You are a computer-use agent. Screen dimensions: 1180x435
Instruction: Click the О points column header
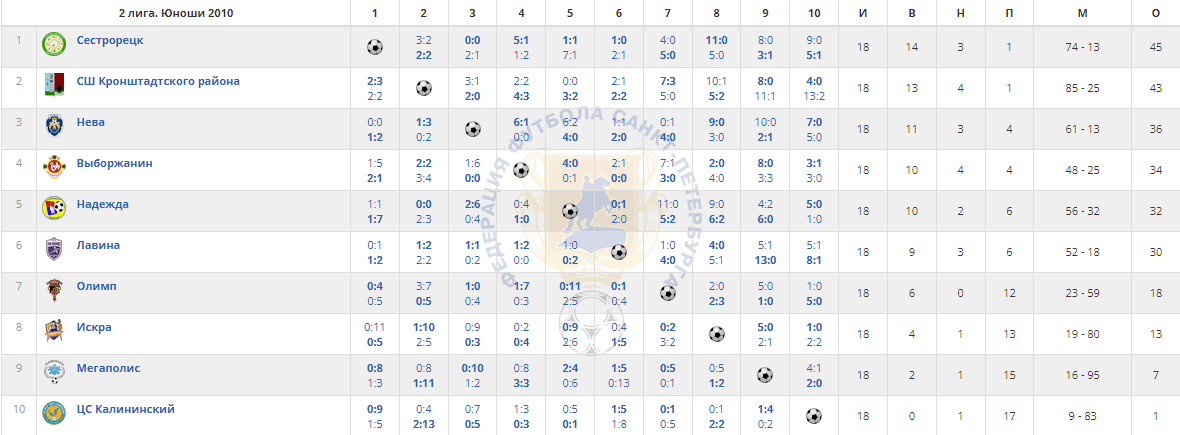pos(1155,13)
